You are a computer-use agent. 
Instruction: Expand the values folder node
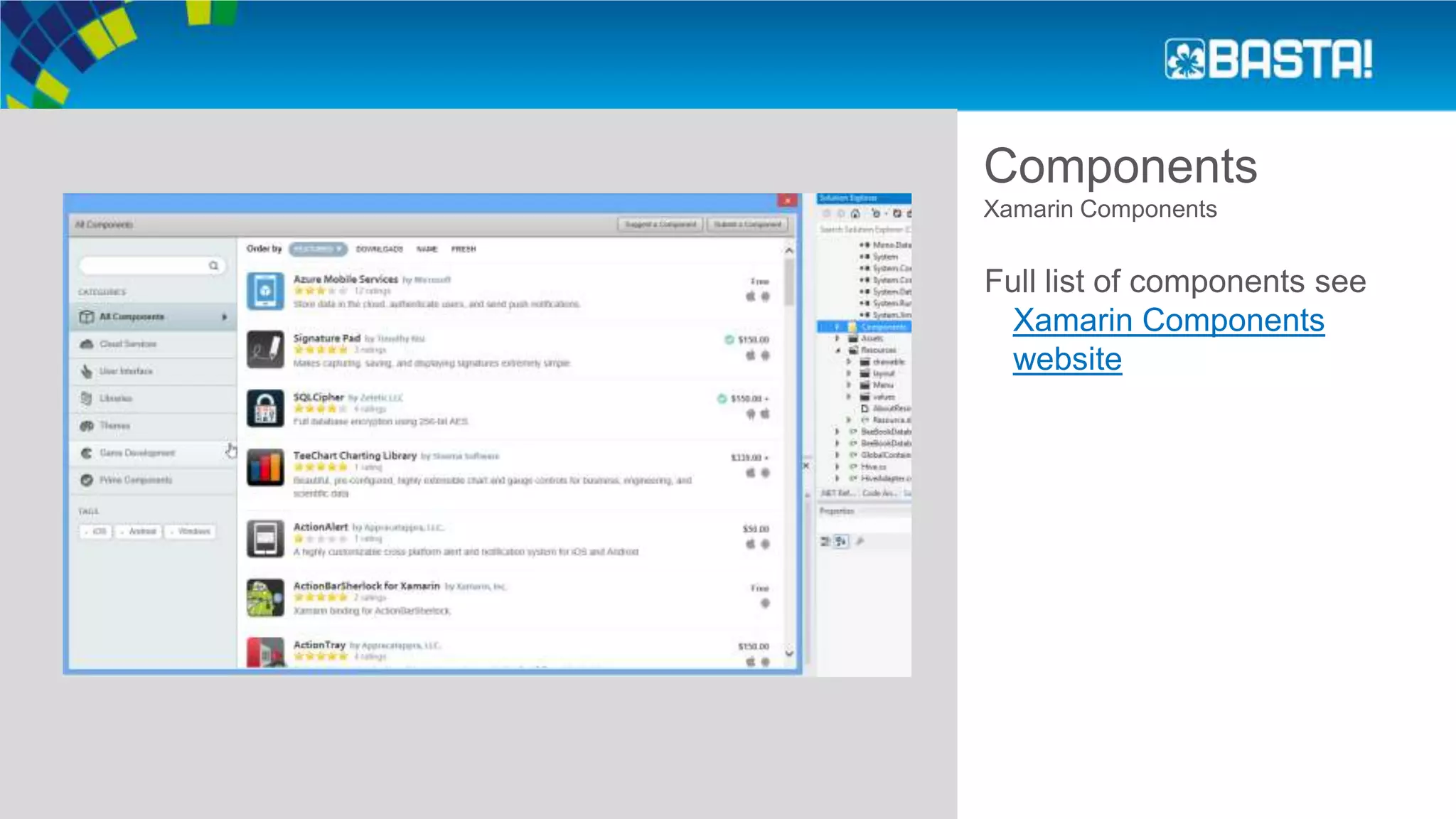point(849,397)
